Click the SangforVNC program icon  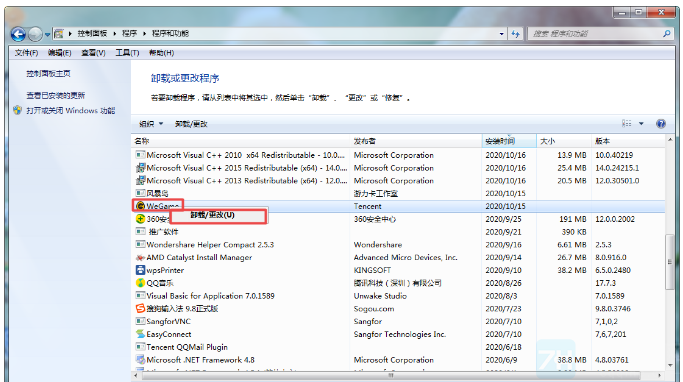[140, 321]
